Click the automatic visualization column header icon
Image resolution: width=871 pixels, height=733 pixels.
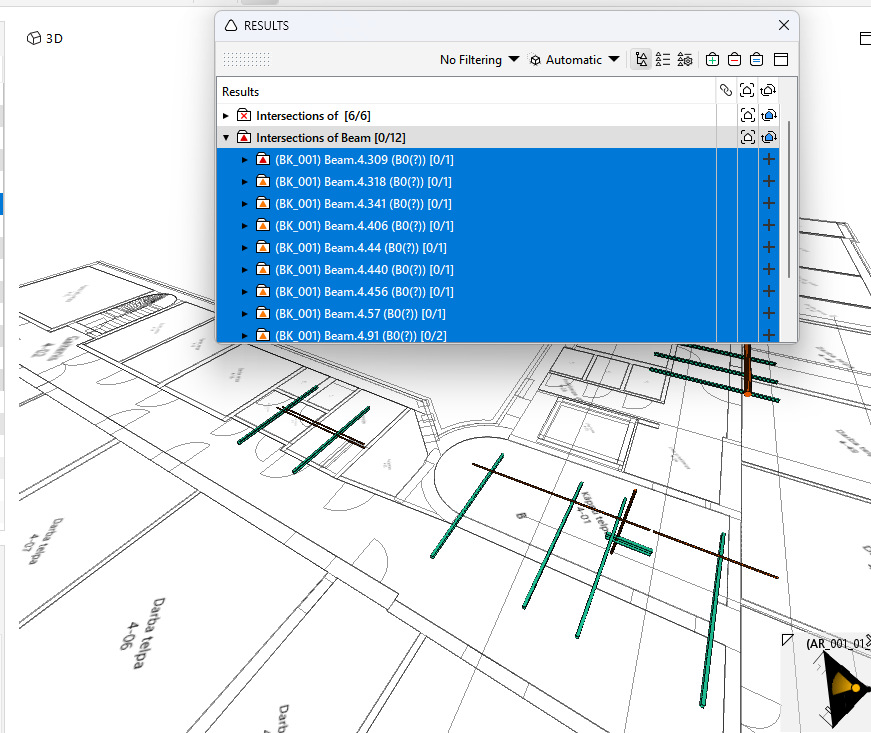click(768, 90)
